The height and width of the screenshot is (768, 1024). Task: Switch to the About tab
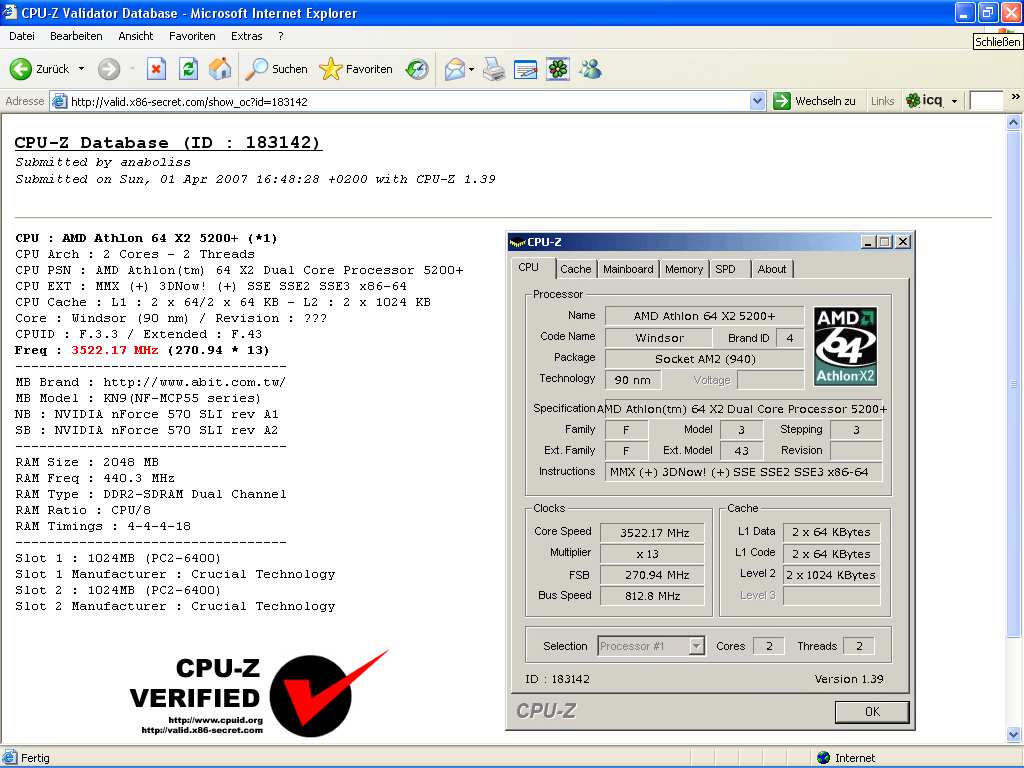click(772, 269)
